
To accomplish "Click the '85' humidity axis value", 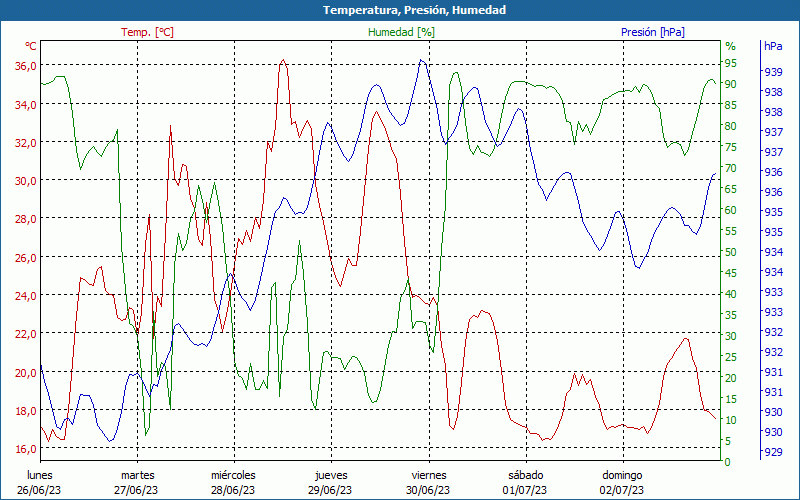I will point(731,105).
